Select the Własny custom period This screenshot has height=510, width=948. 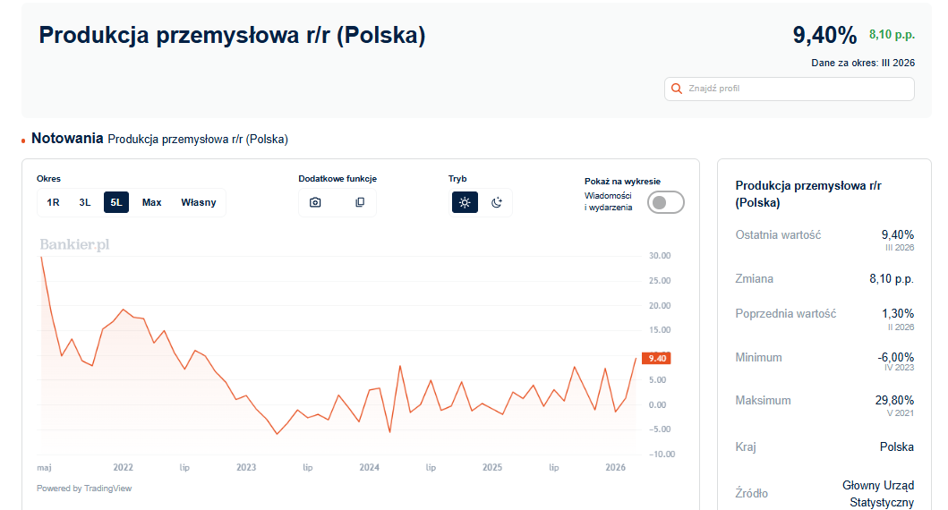click(198, 202)
